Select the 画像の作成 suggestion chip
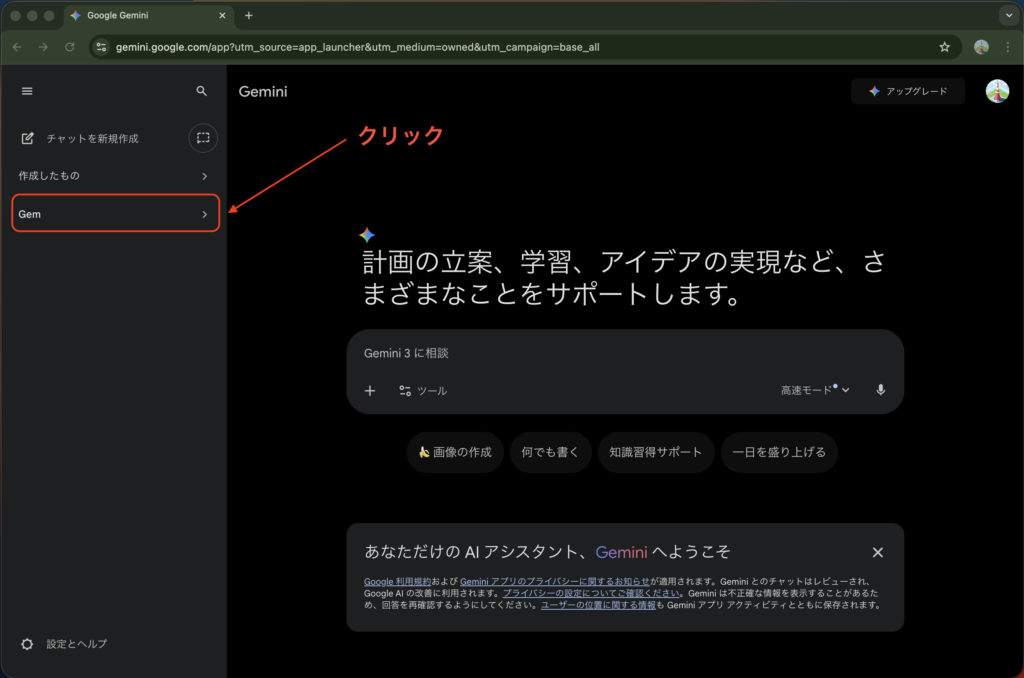The height and width of the screenshot is (678, 1024). click(455, 452)
